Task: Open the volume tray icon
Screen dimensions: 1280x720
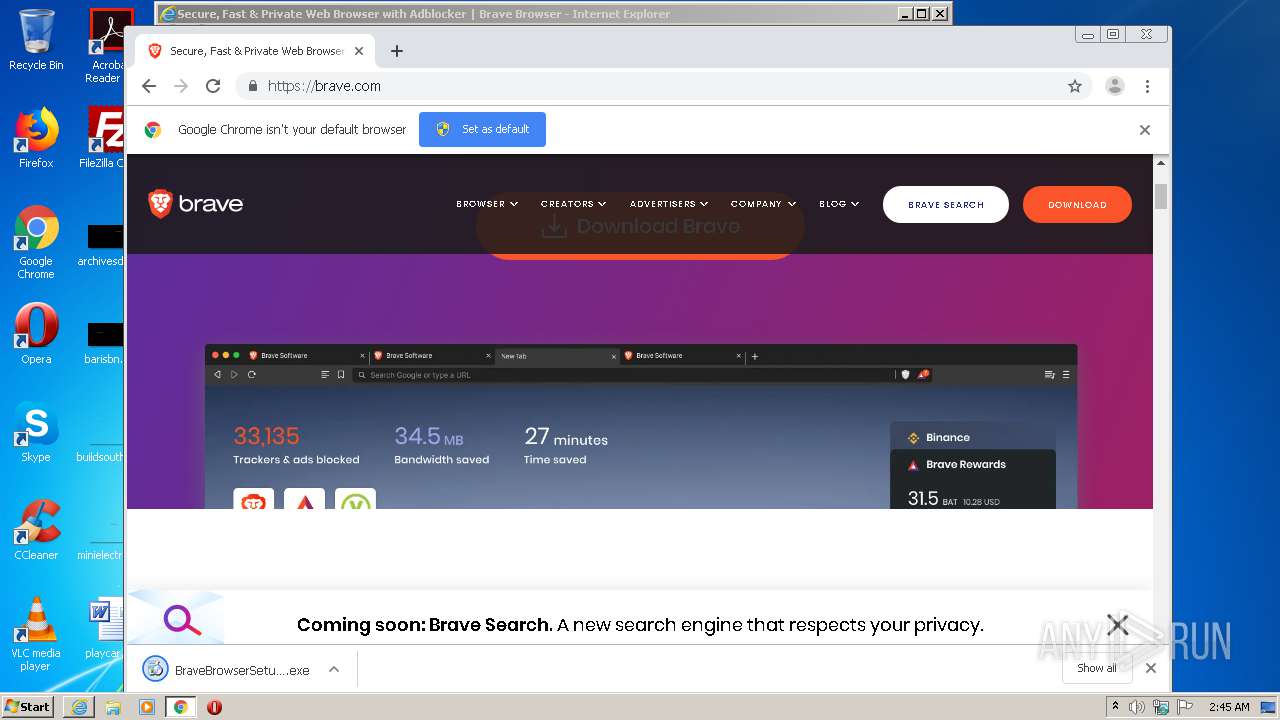Action: pyautogui.click(x=1137, y=707)
